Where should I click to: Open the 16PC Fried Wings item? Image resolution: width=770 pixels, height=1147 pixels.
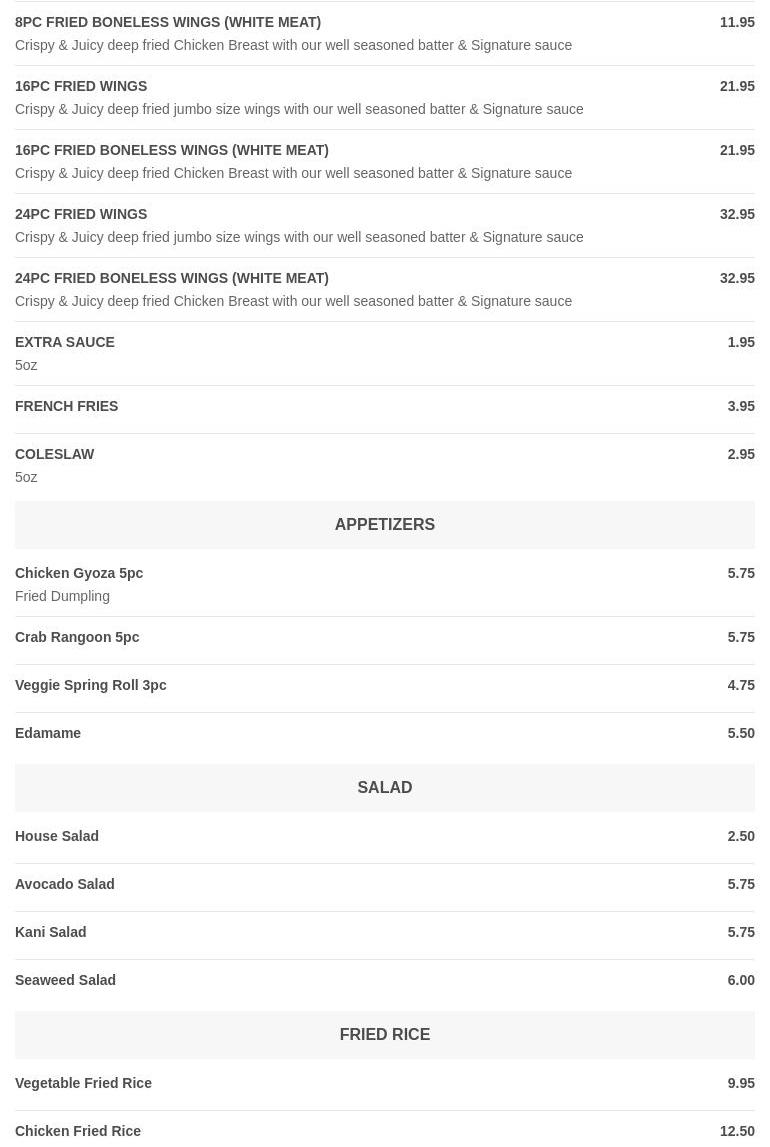(81, 86)
